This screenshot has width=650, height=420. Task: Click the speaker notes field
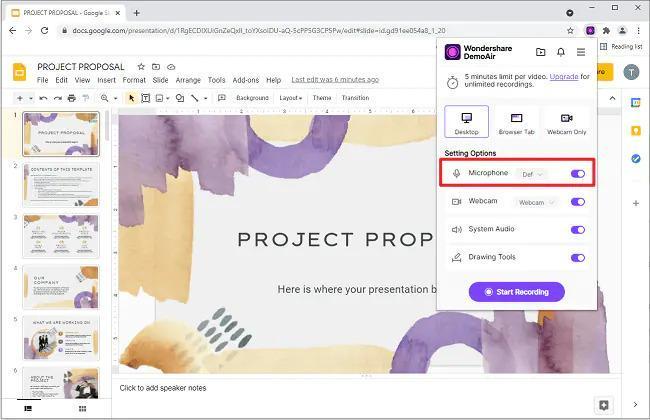[366, 388]
